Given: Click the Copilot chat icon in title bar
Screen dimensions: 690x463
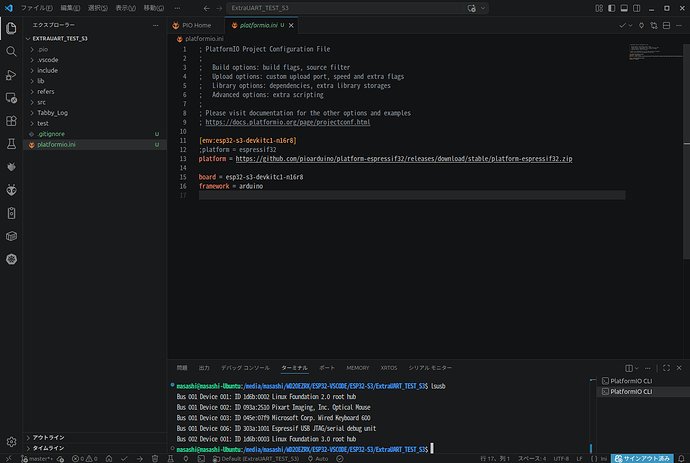Looking at the screenshot, I should pyautogui.click(x=471, y=8).
